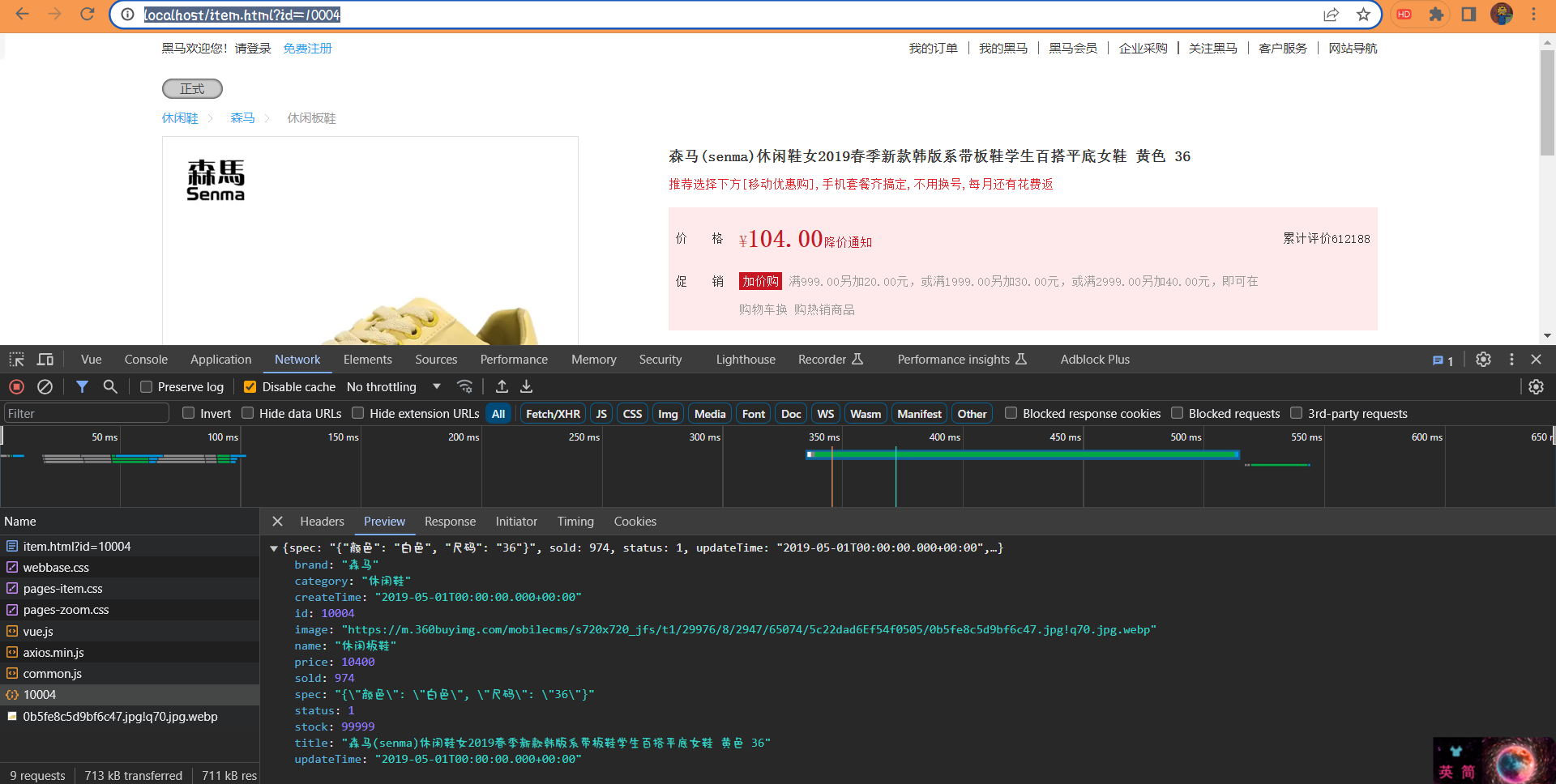Clear the network log

pyautogui.click(x=45, y=387)
